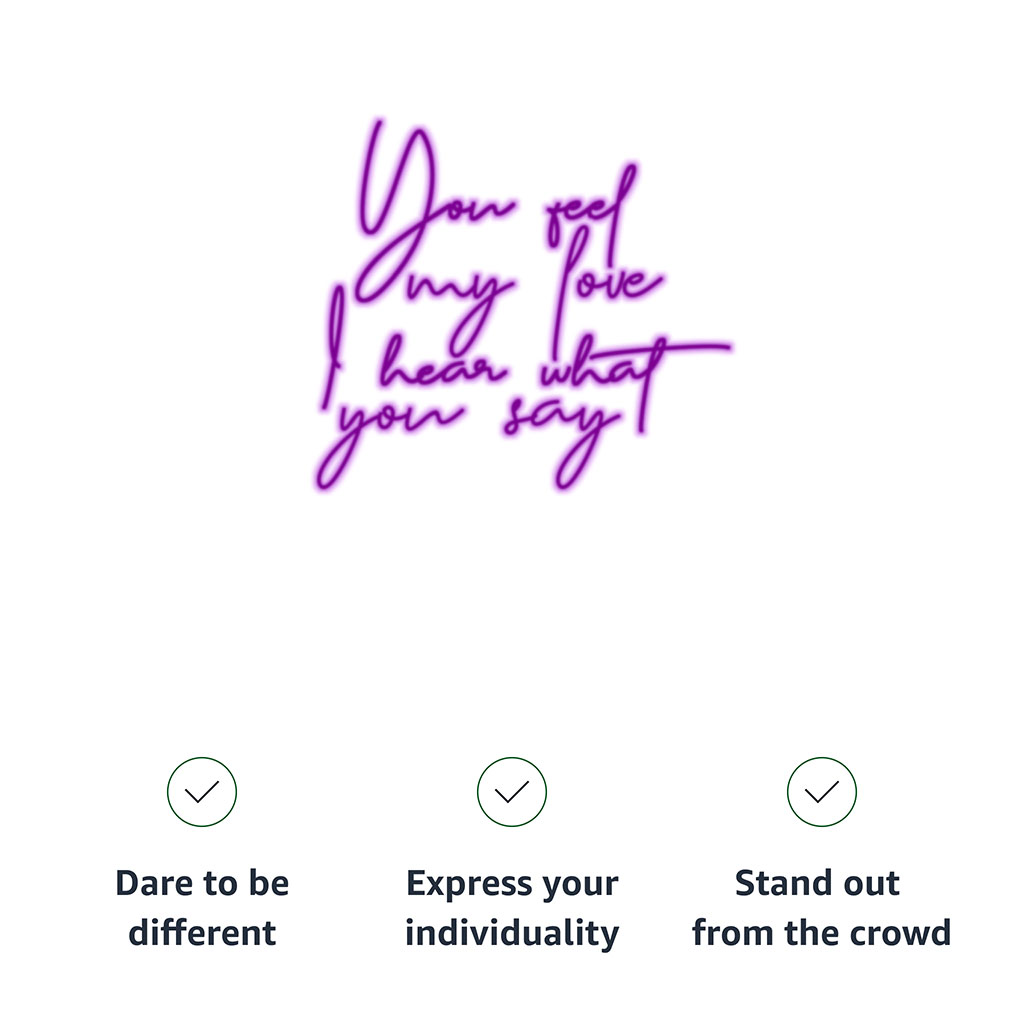
Task: Open the purple neon sign image
Action: point(520,304)
